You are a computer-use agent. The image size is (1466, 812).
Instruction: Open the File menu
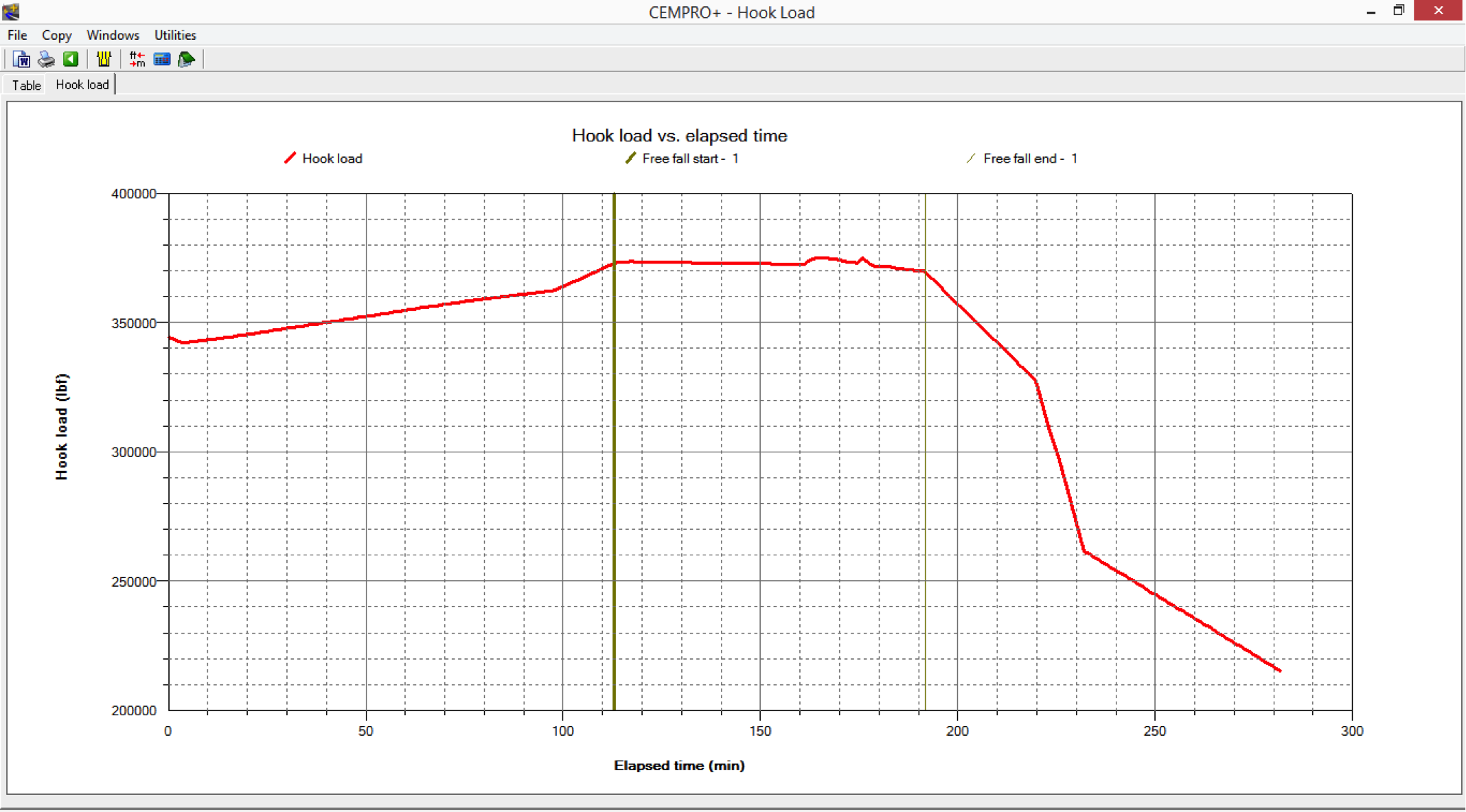tap(17, 35)
